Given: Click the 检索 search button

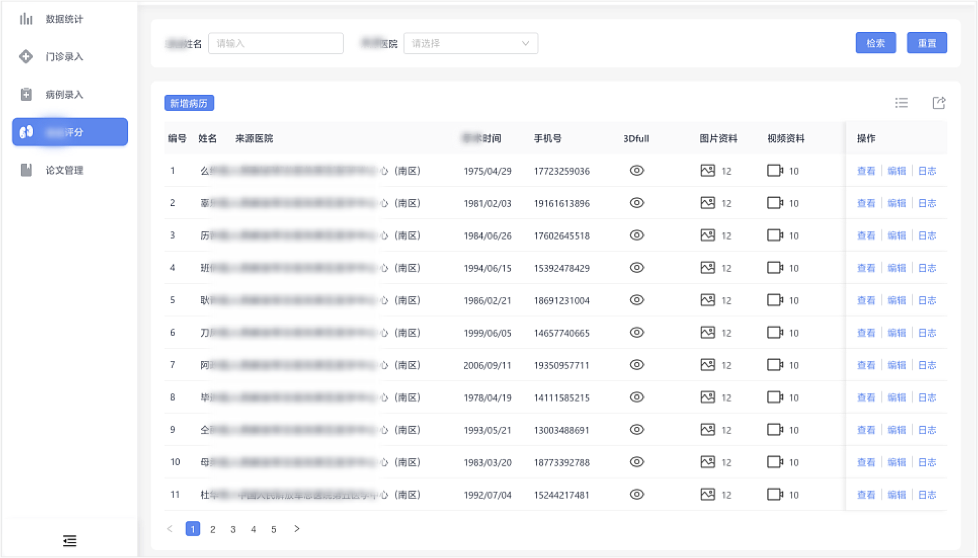Looking at the screenshot, I should (x=875, y=43).
